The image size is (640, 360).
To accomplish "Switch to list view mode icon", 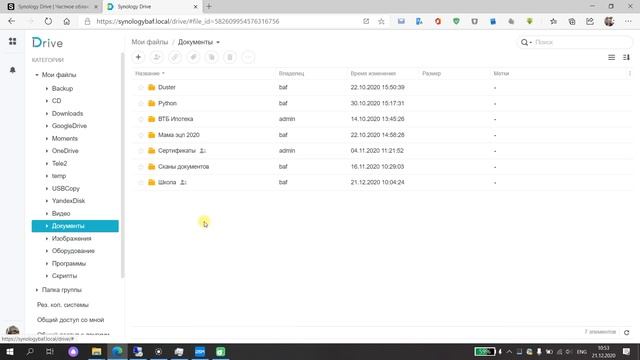I will coord(611,58).
